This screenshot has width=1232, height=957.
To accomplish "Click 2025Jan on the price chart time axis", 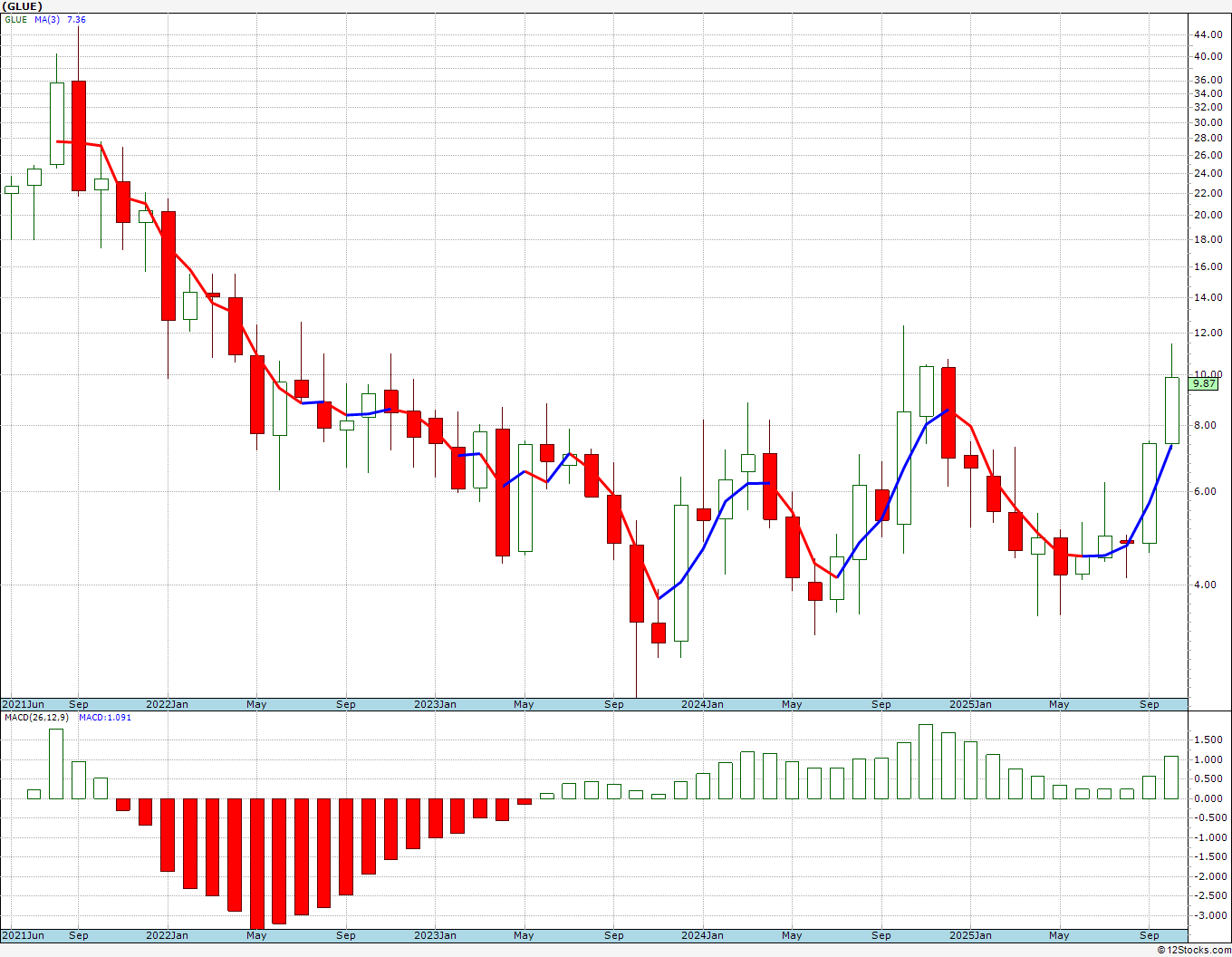I will click(x=970, y=704).
